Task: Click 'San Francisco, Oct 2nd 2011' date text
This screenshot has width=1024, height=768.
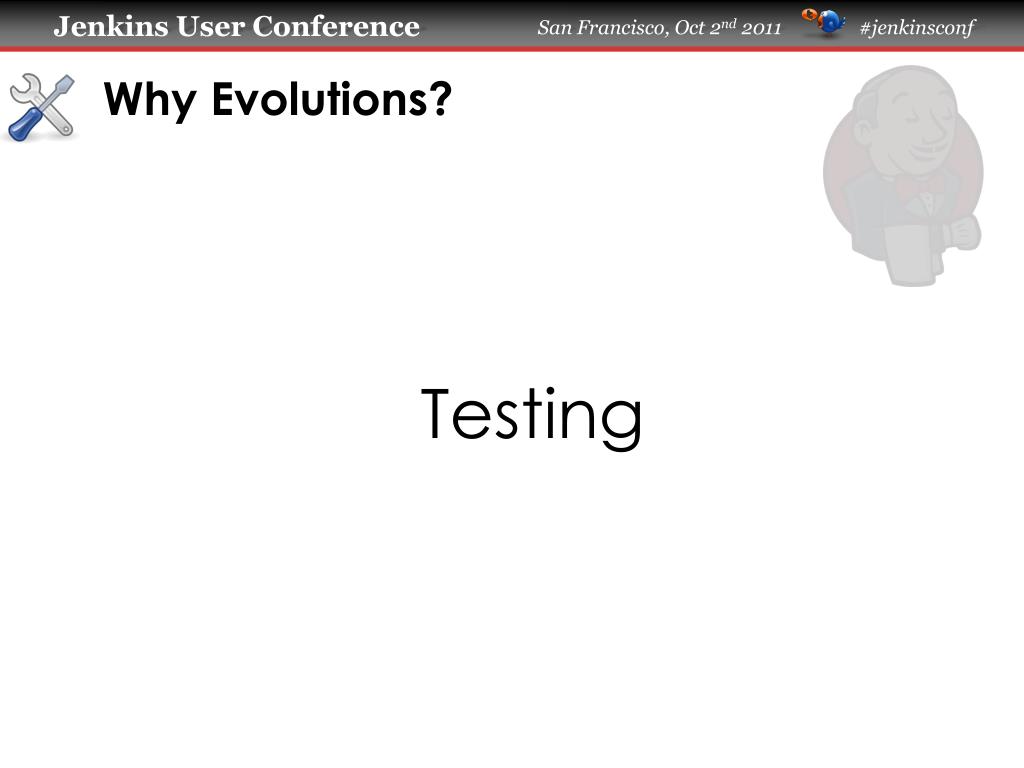Action: coord(659,27)
